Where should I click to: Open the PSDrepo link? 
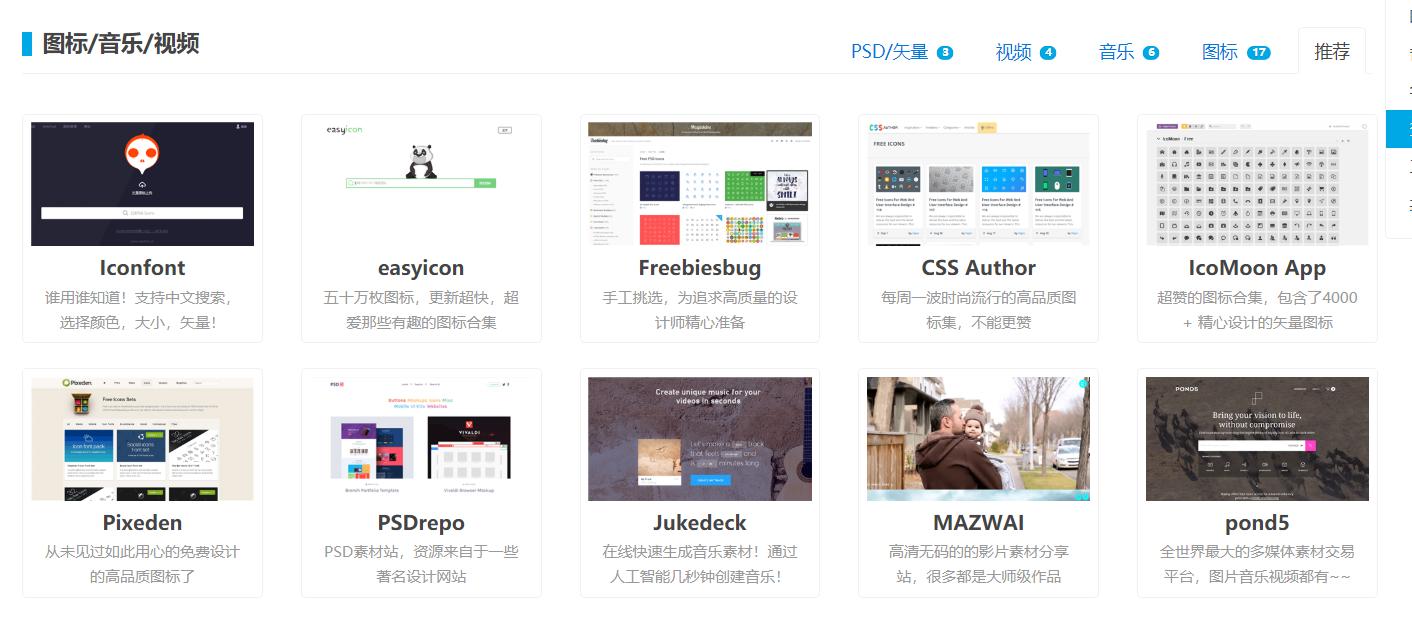pos(420,522)
